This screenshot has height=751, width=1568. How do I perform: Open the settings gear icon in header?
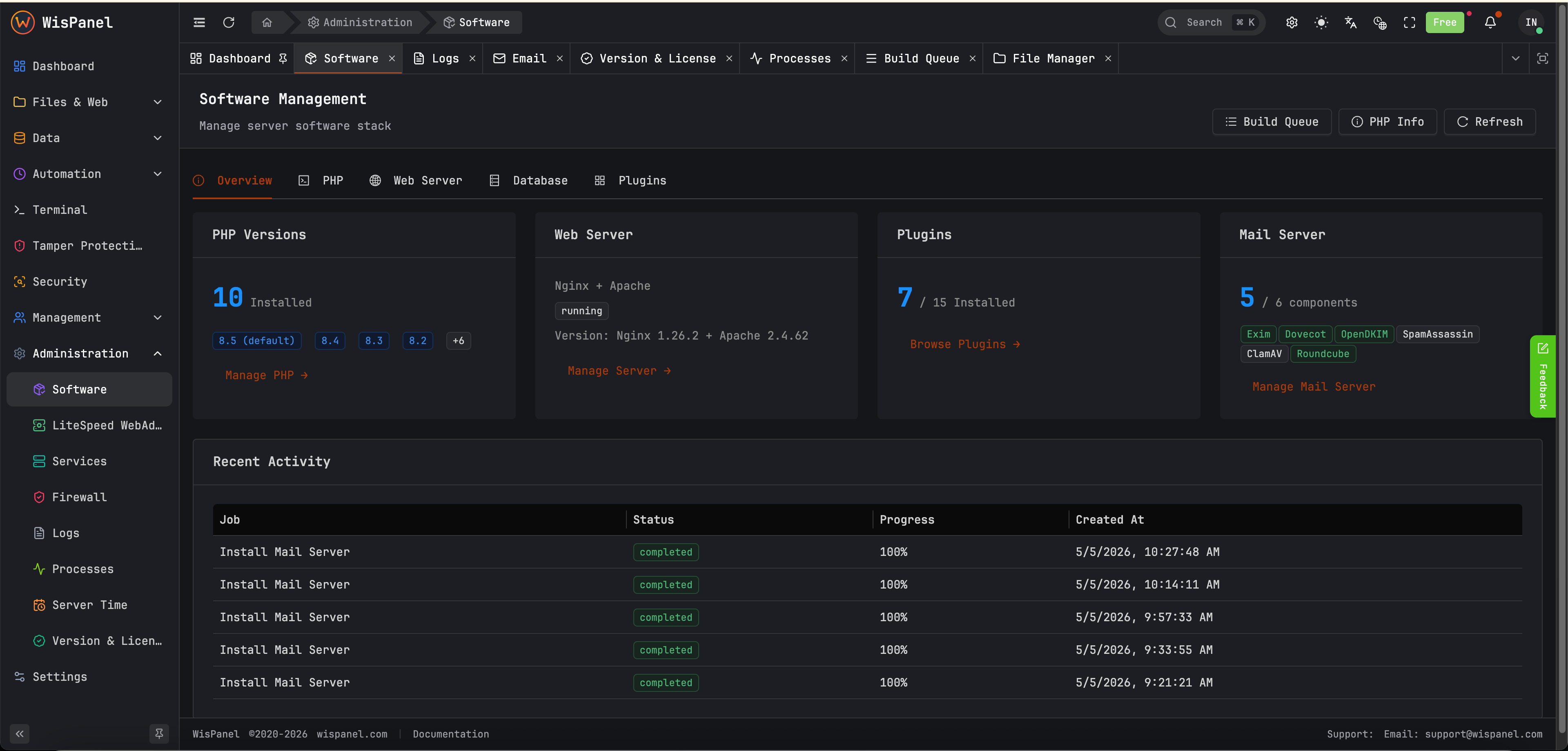[1292, 22]
